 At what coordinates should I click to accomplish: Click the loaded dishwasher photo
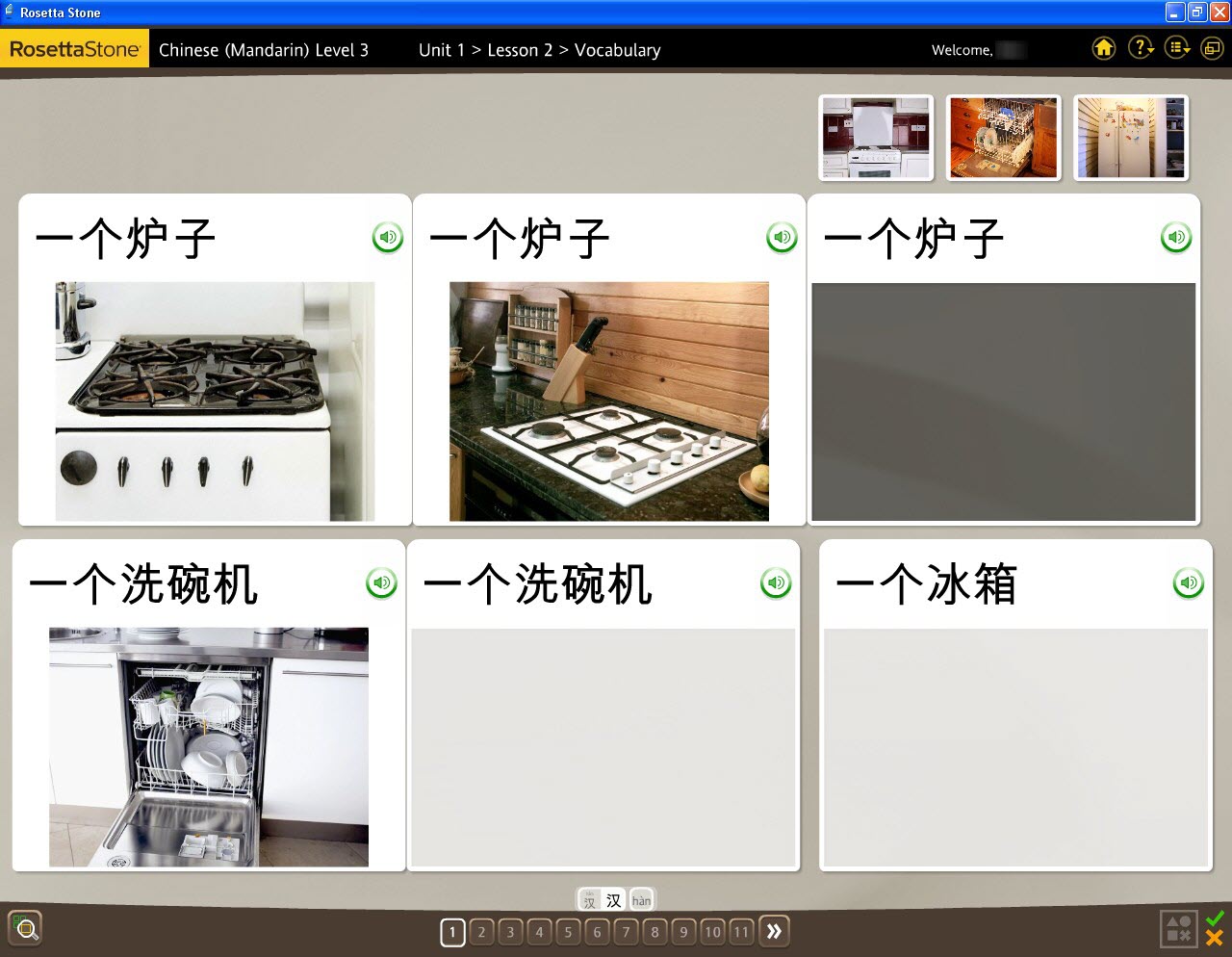[209, 747]
